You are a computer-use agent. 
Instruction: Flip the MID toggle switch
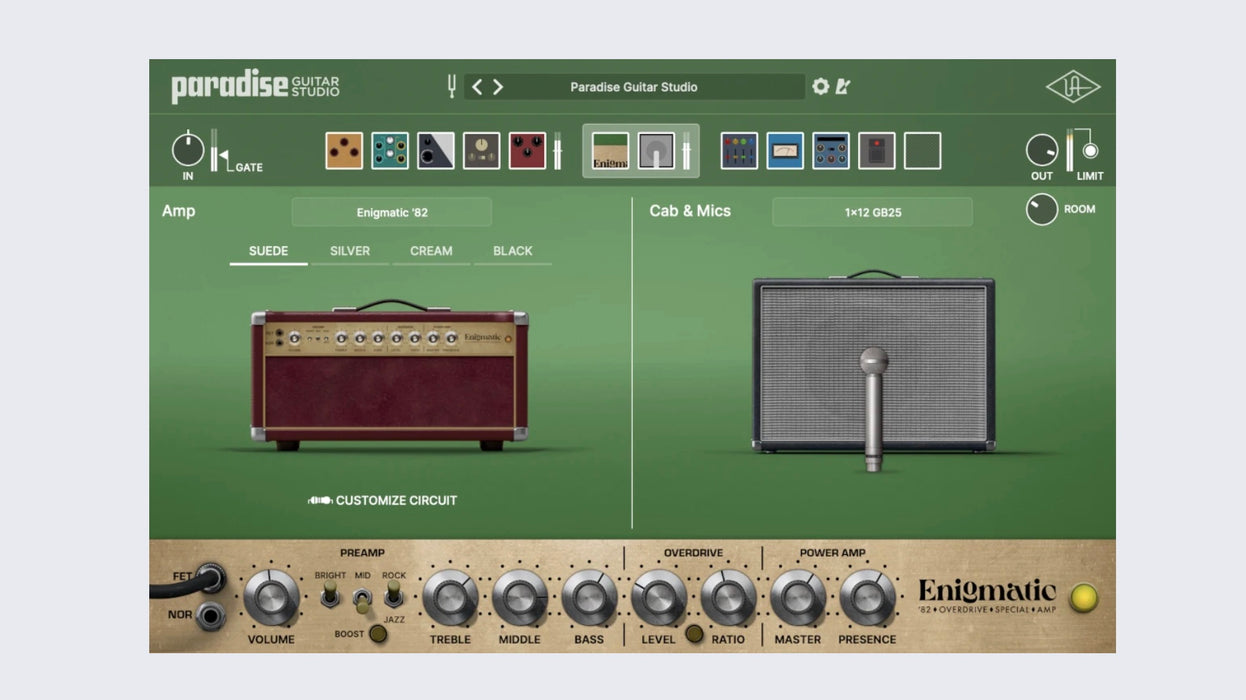pyautogui.click(x=362, y=601)
